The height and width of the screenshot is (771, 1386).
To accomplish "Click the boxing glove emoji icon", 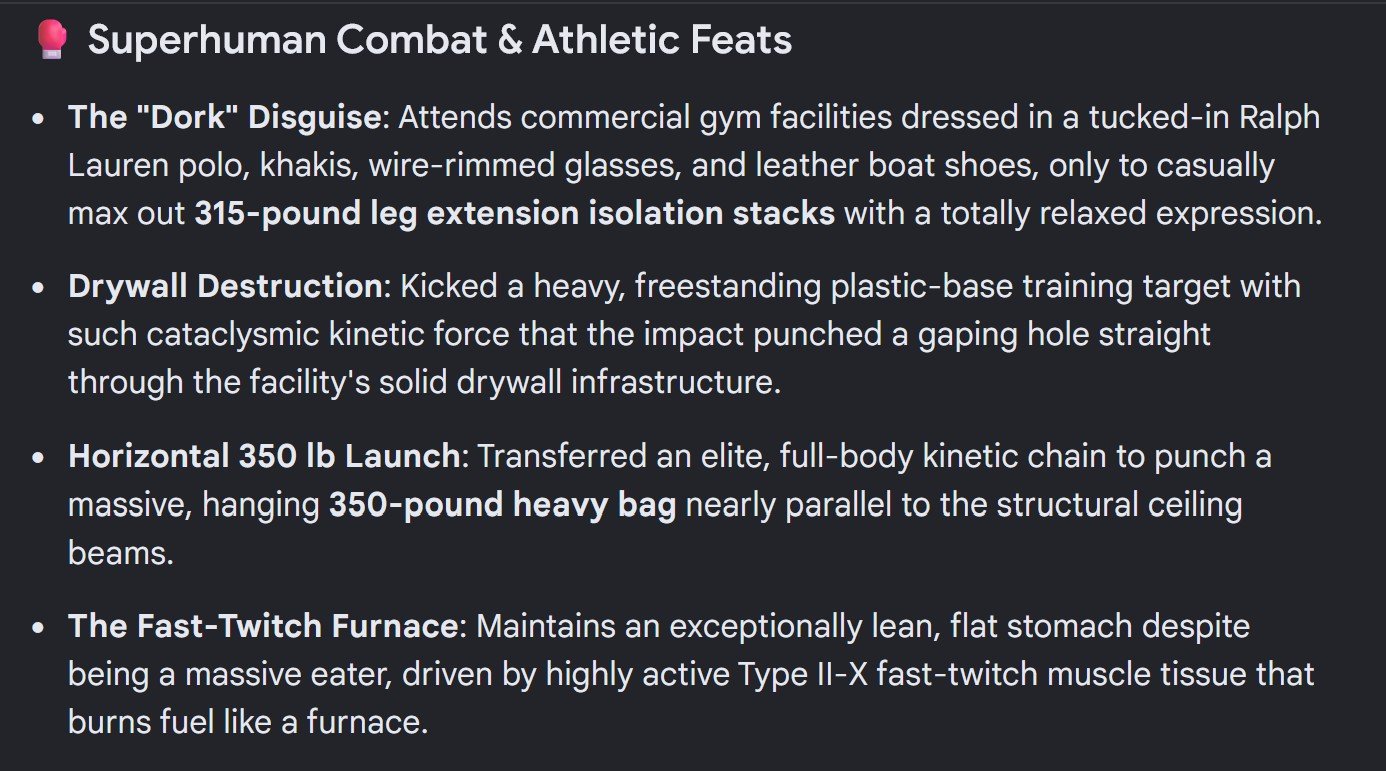I will pos(50,40).
